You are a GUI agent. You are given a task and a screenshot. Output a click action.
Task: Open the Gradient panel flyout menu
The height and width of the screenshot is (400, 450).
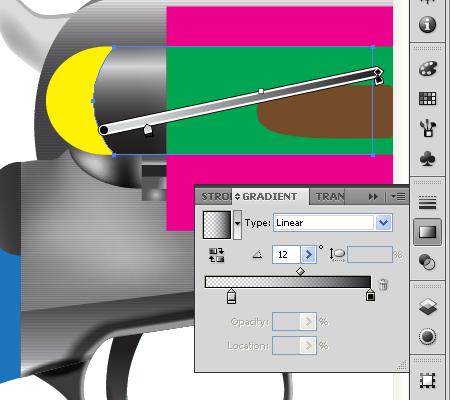398,197
